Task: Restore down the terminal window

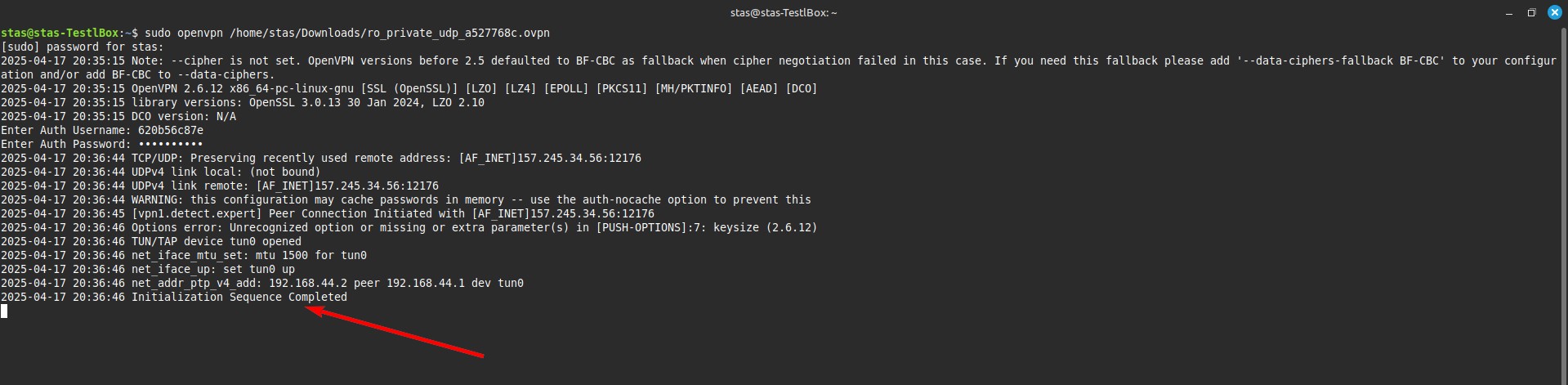Action: coord(1530,12)
